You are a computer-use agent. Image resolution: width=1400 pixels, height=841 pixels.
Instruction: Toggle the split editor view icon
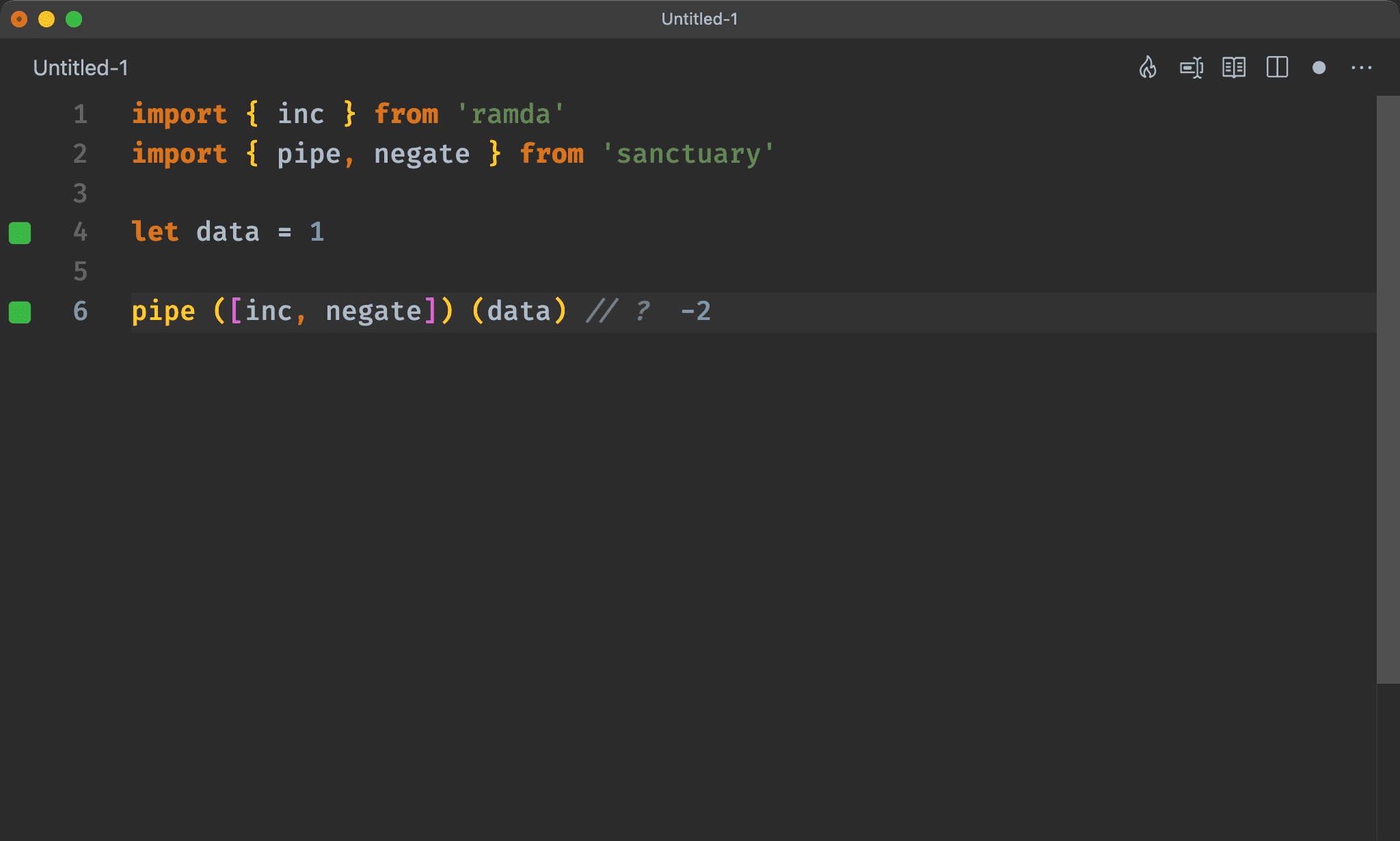[1276, 68]
